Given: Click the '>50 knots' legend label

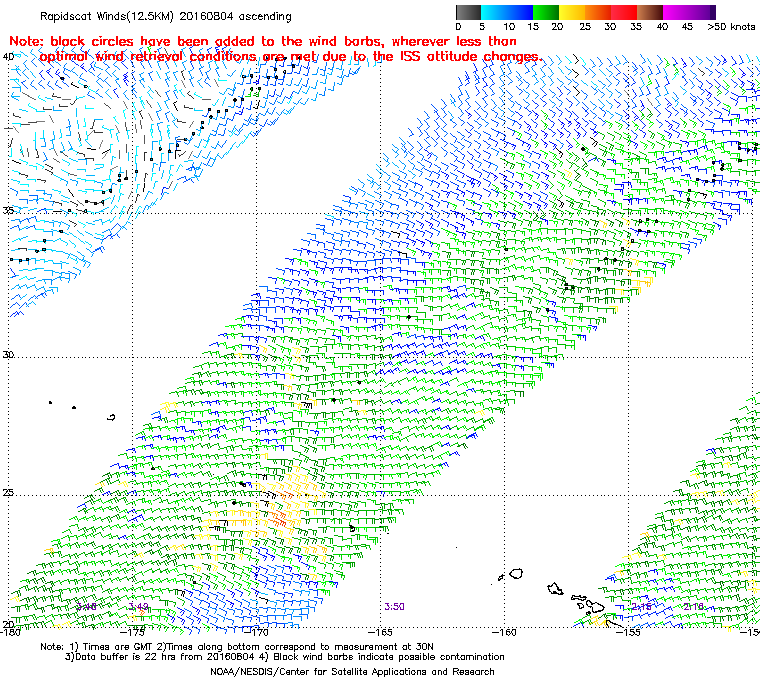Looking at the screenshot, I should pos(731,27).
